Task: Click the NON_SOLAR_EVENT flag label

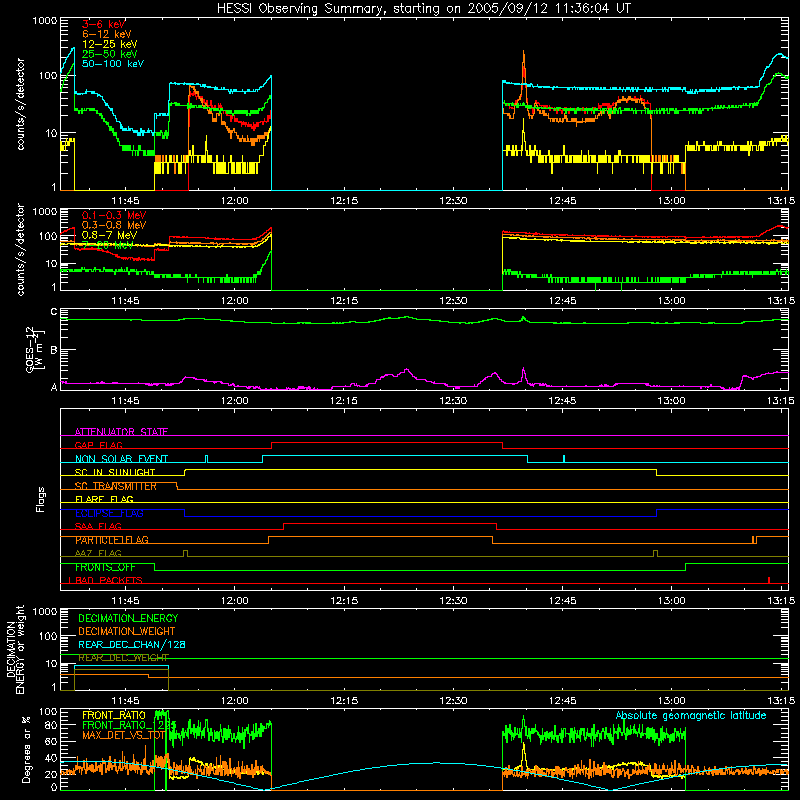Action: click(121, 459)
